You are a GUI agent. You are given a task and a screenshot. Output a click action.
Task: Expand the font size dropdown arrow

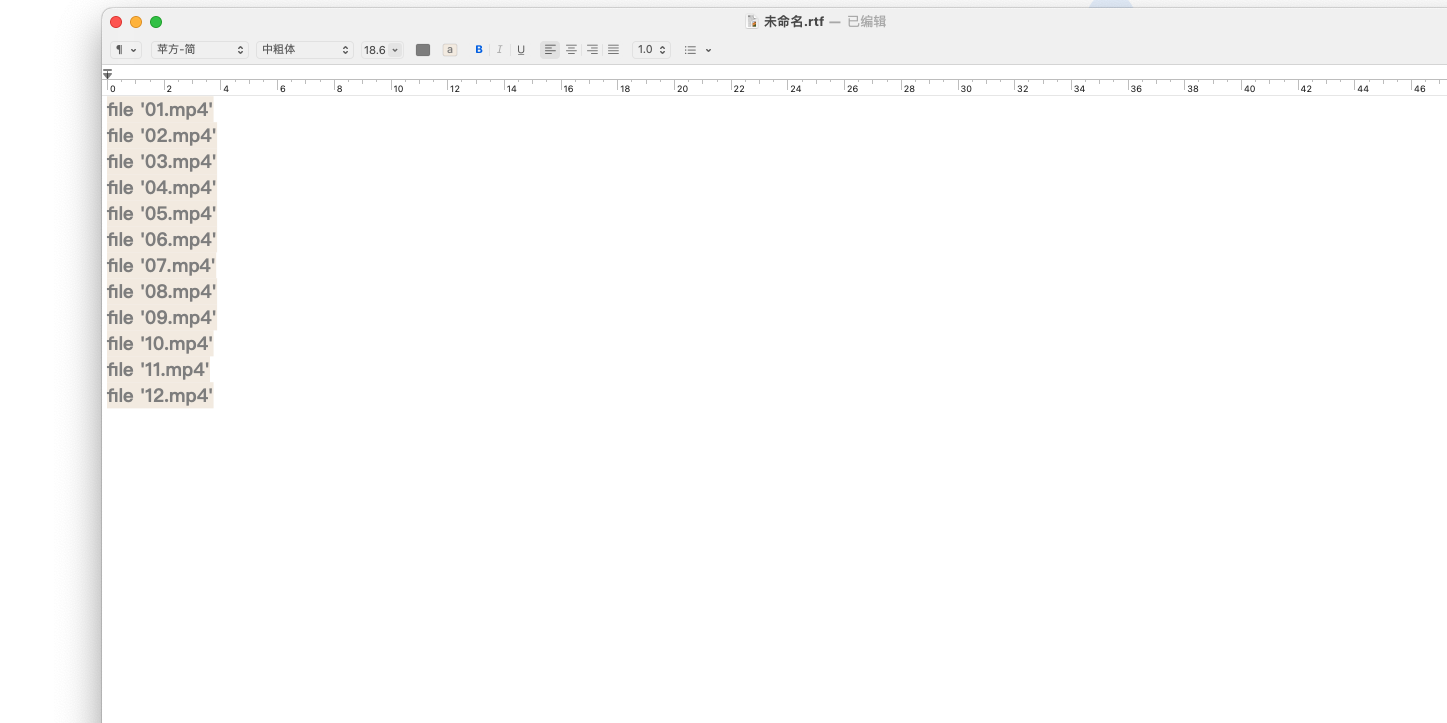tap(395, 50)
